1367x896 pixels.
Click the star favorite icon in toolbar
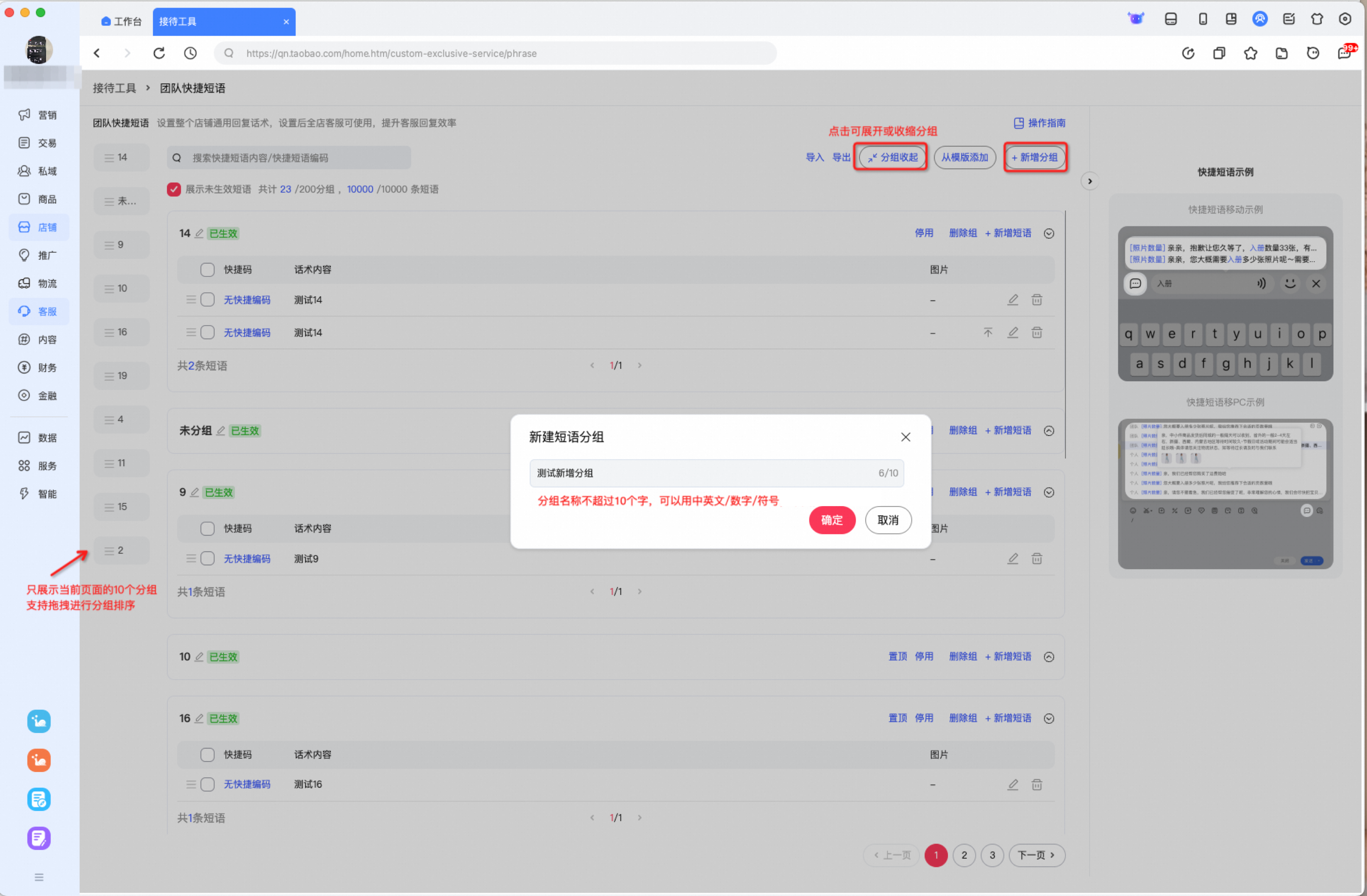click(x=1250, y=54)
